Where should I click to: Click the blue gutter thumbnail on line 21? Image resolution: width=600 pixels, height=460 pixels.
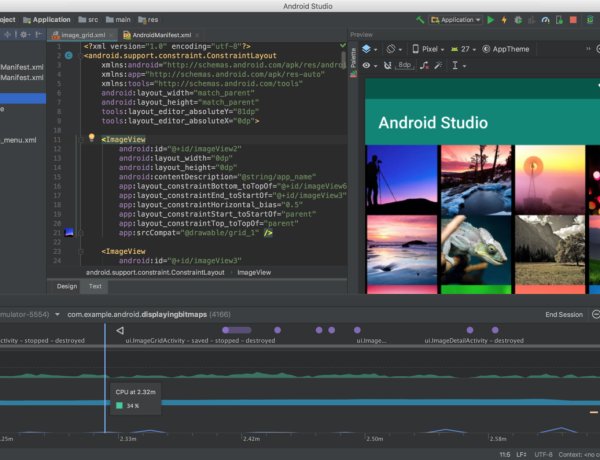click(x=69, y=232)
